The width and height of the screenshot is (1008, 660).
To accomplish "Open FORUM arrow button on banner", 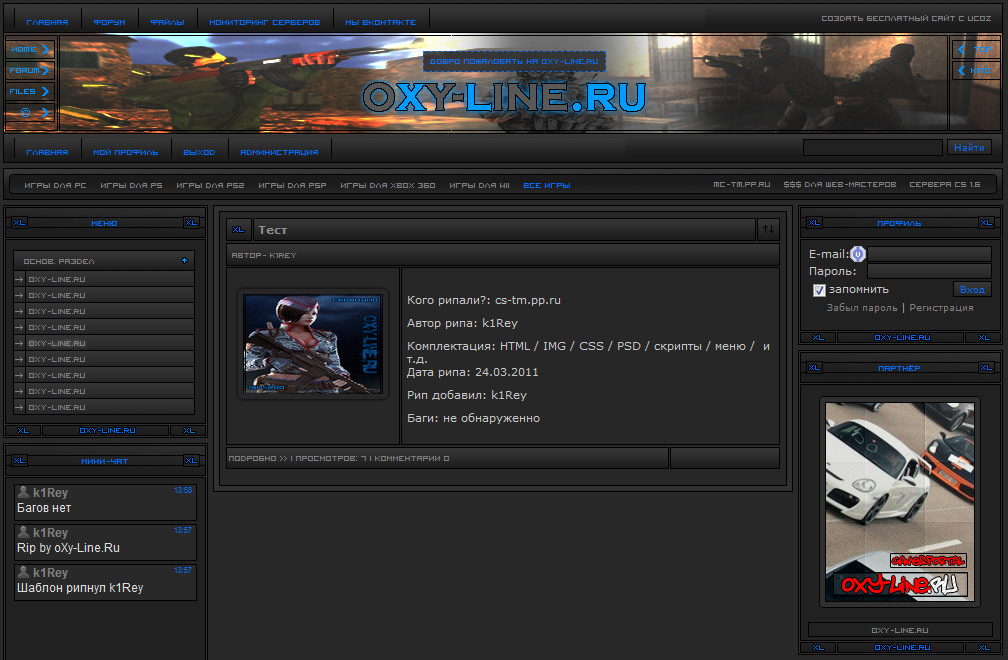I will [x=30, y=70].
